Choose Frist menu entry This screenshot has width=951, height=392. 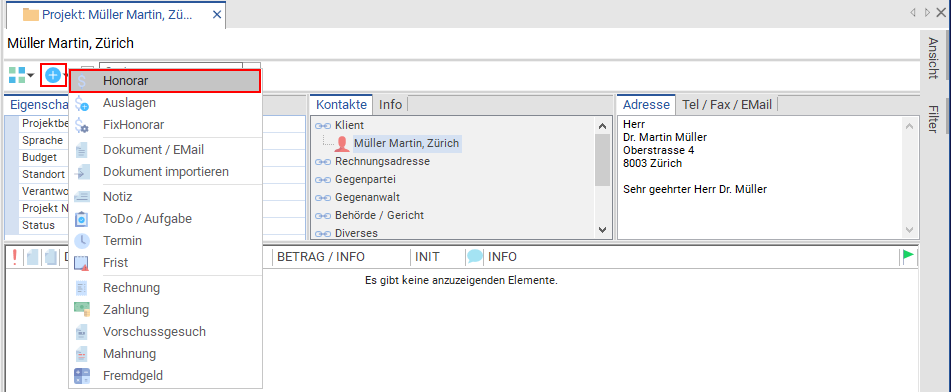[165, 263]
